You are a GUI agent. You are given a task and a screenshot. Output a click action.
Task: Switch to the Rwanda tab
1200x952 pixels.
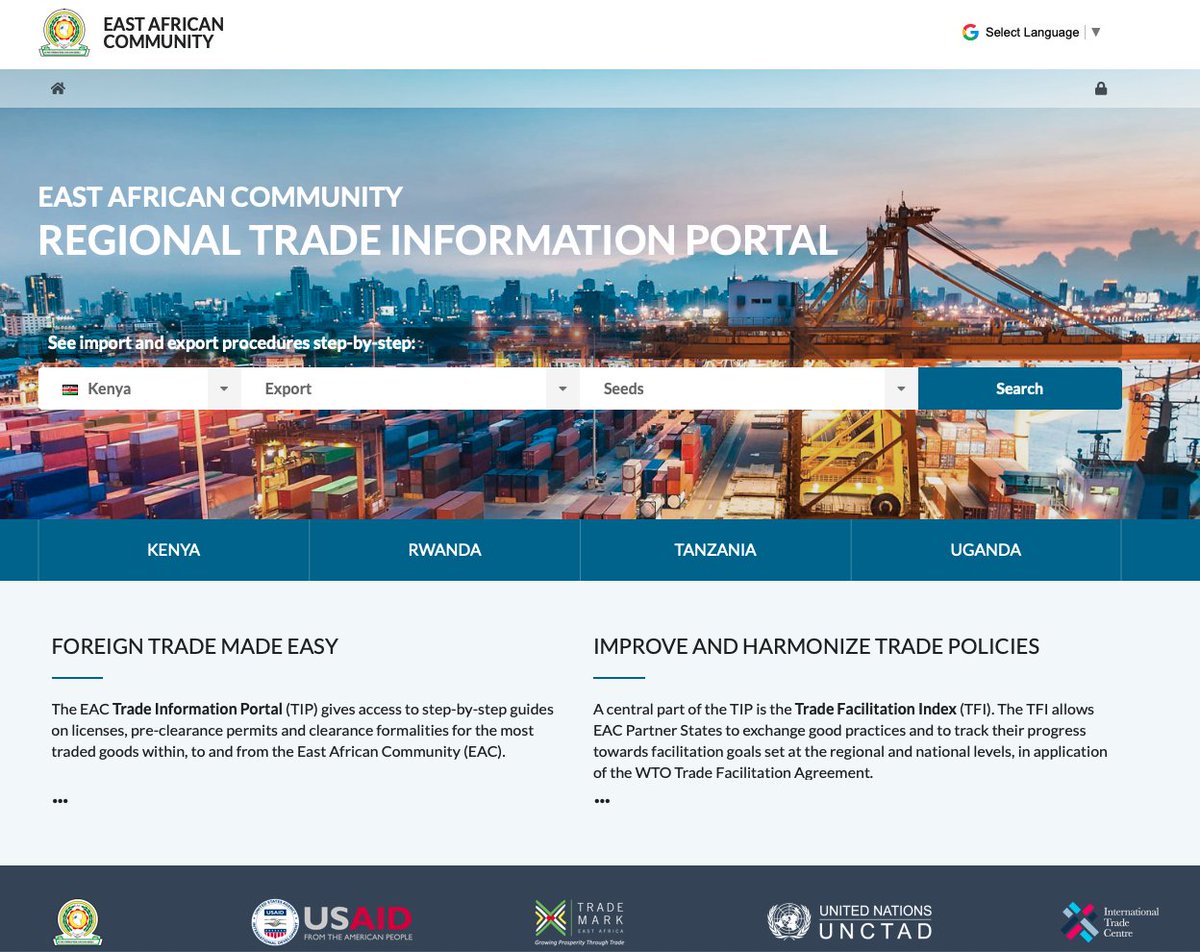[444, 549]
